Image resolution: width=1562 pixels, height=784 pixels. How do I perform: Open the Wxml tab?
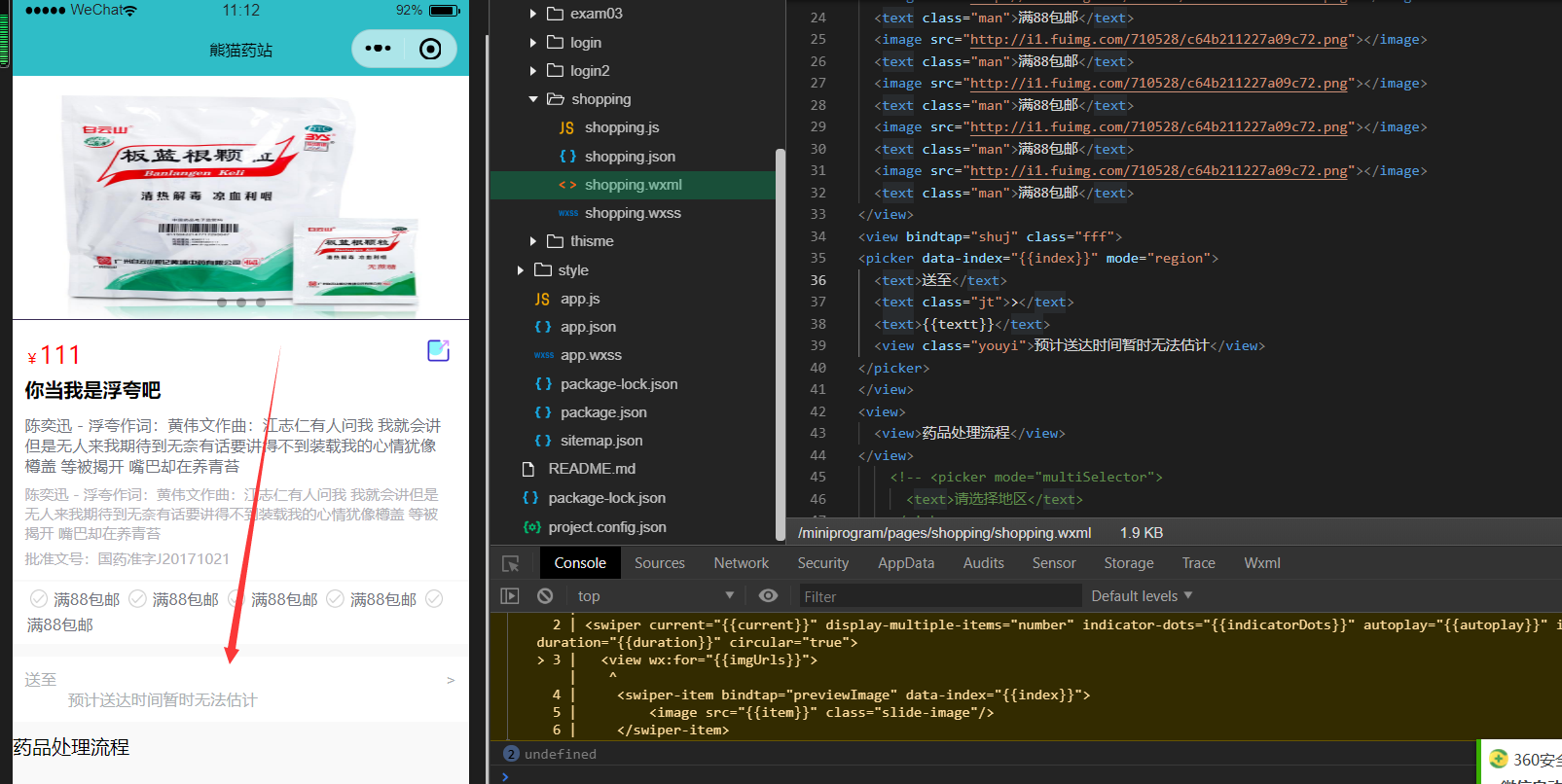click(1262, 563)
